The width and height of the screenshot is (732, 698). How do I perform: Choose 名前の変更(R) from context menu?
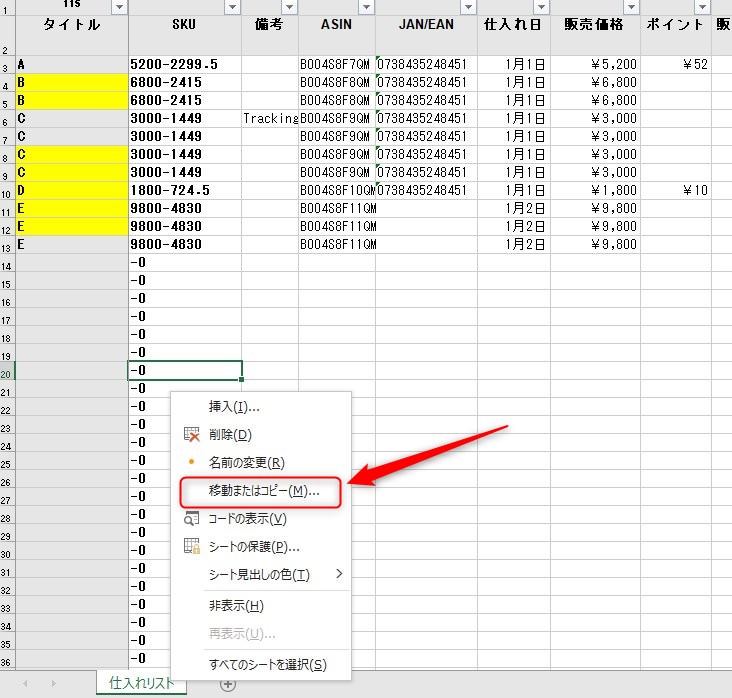(261, 463)
